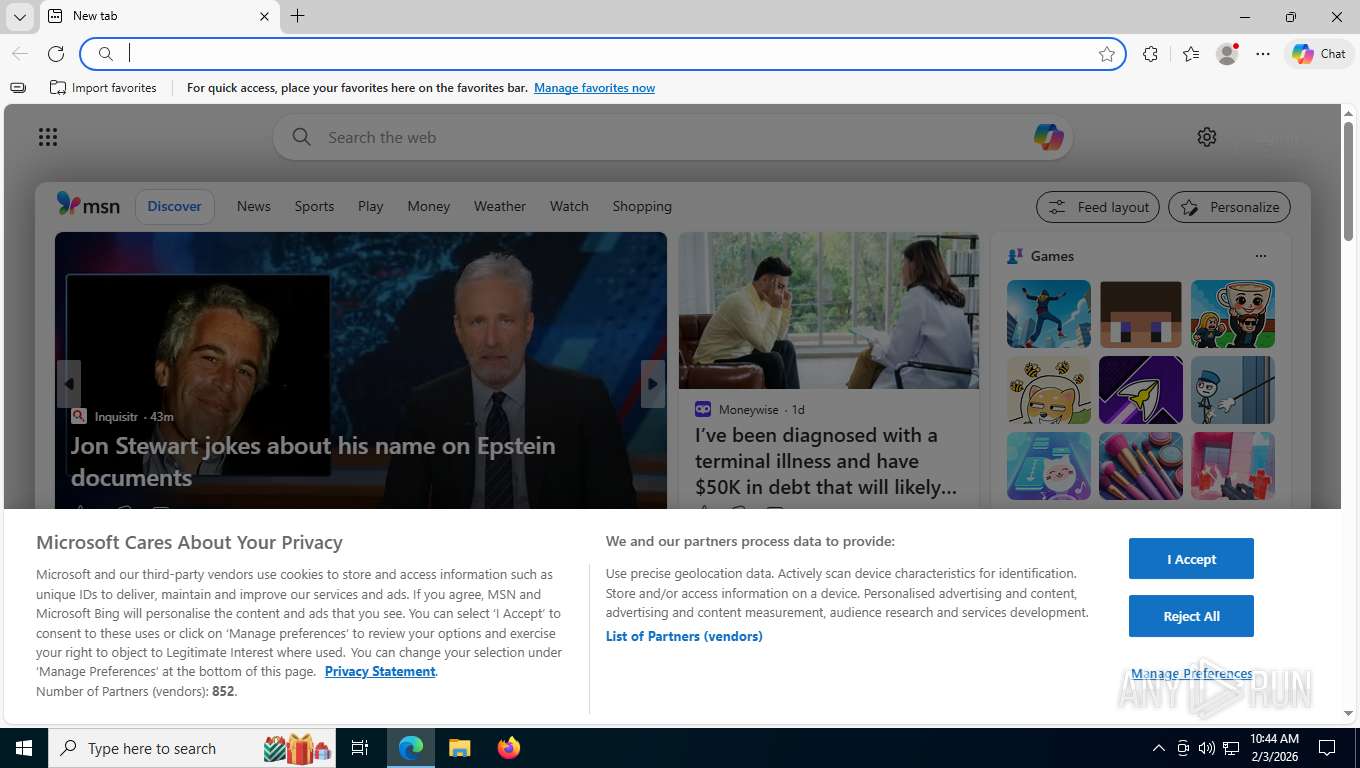Open the purple rocket game thumbnail

pos(1141,390)
